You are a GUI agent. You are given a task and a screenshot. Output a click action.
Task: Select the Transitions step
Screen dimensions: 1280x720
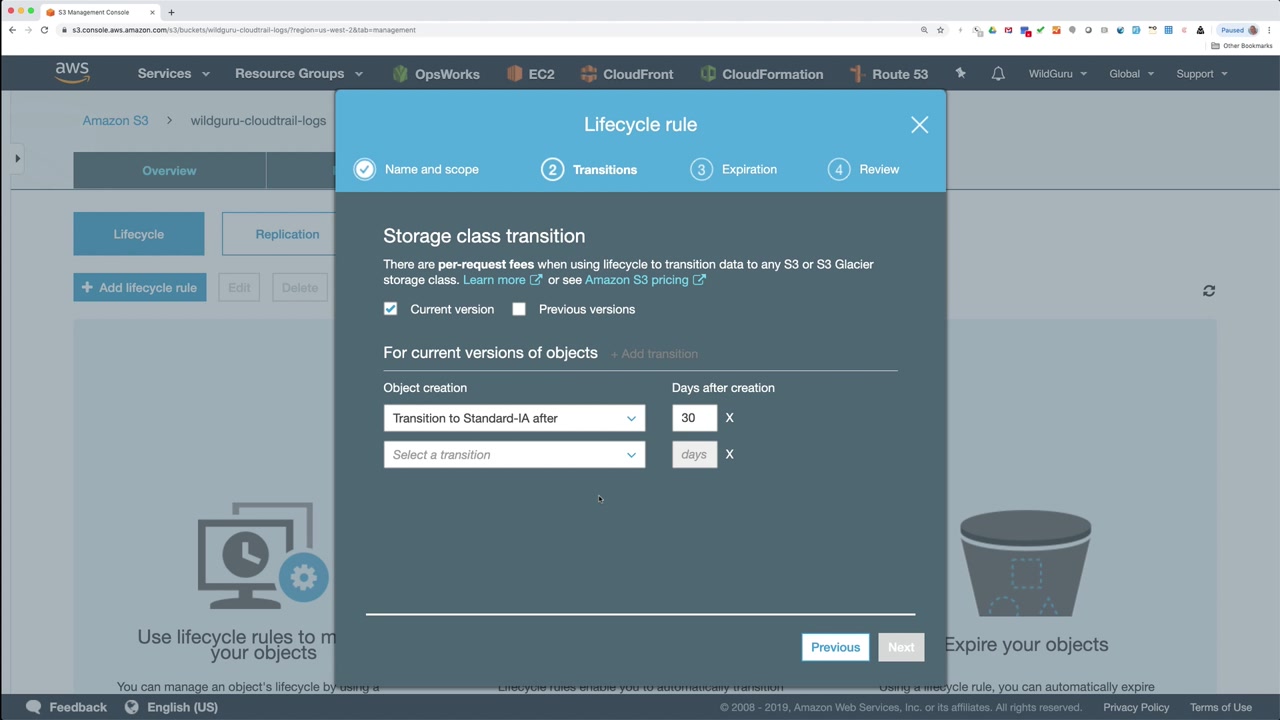pyautogui.click(x=589, y=169)
